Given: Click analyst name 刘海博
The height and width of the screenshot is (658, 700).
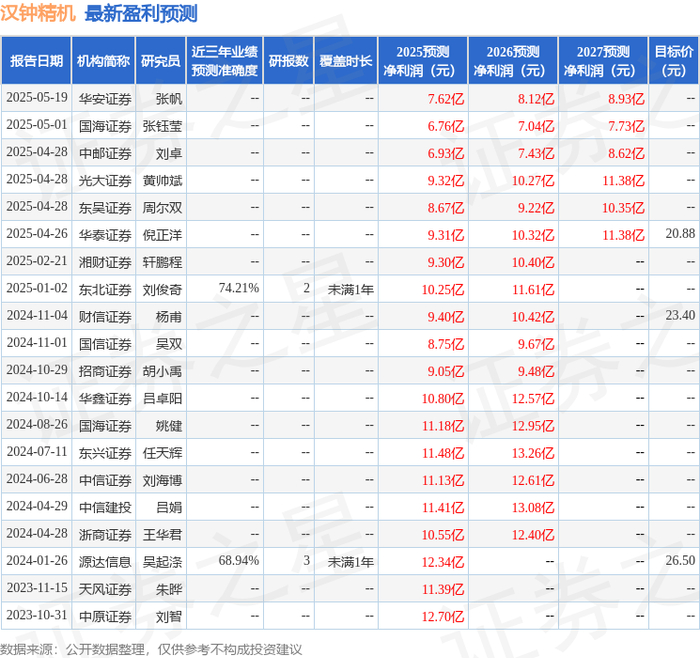Looking at the screenshot, I should tap(162, 480).
